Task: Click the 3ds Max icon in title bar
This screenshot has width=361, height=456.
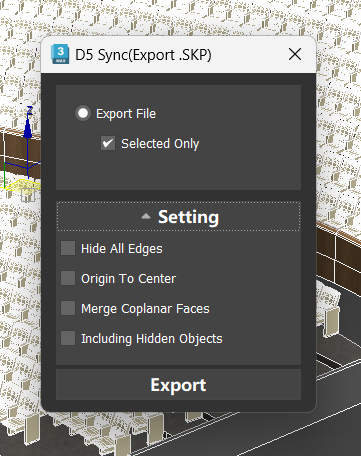Action: tap(60, 54)
